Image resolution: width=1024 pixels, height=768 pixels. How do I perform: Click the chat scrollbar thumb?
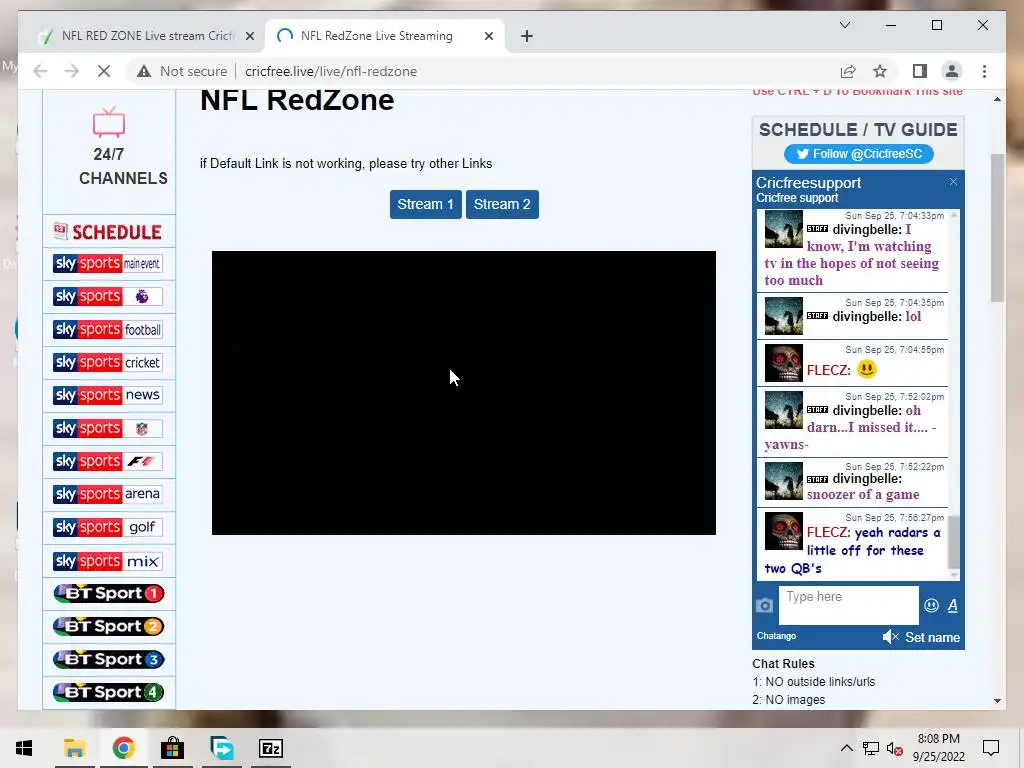954,542
